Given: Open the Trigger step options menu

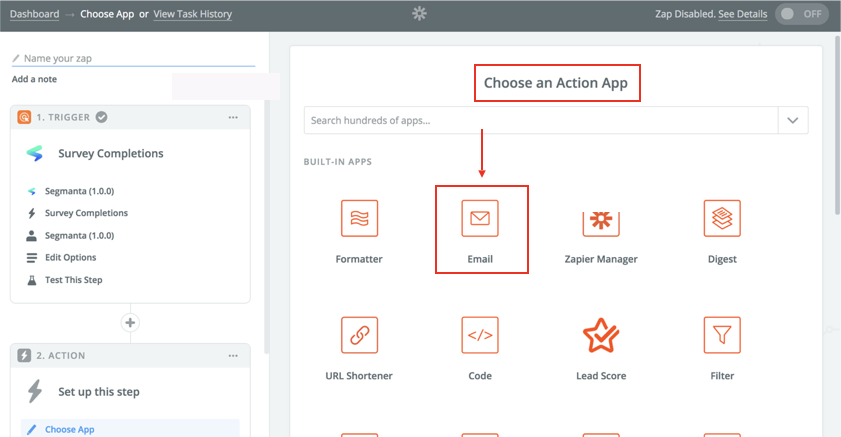Looking at the screenshot, I should tap(233, 117).
